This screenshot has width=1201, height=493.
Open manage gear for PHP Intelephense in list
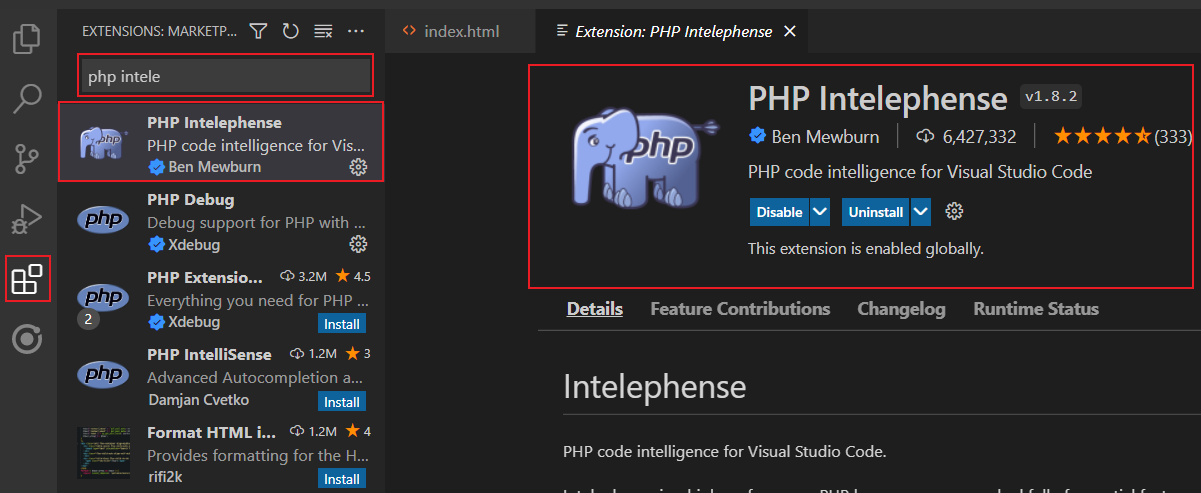358,167
